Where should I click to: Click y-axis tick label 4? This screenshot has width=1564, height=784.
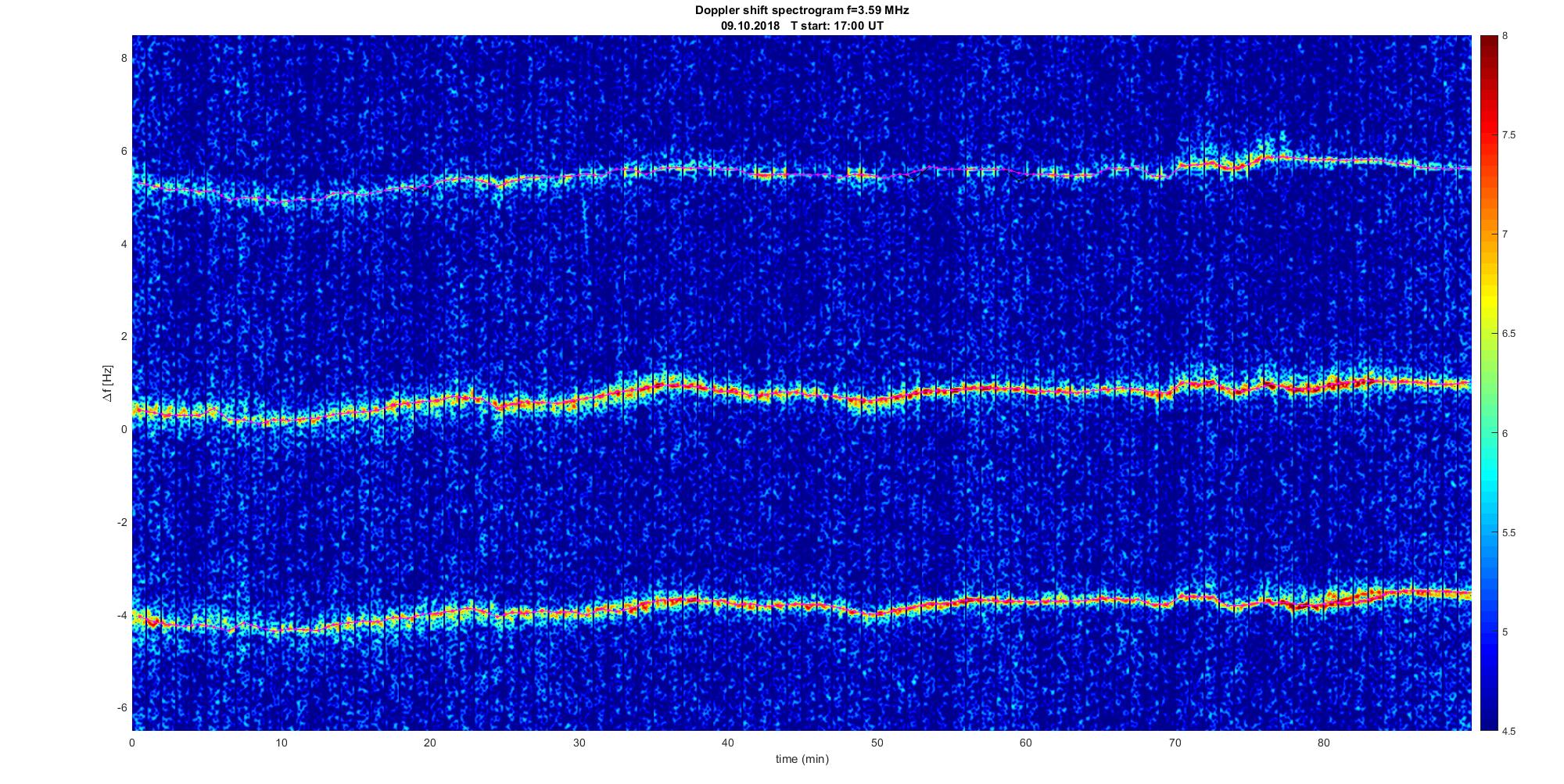click(124, 244)
